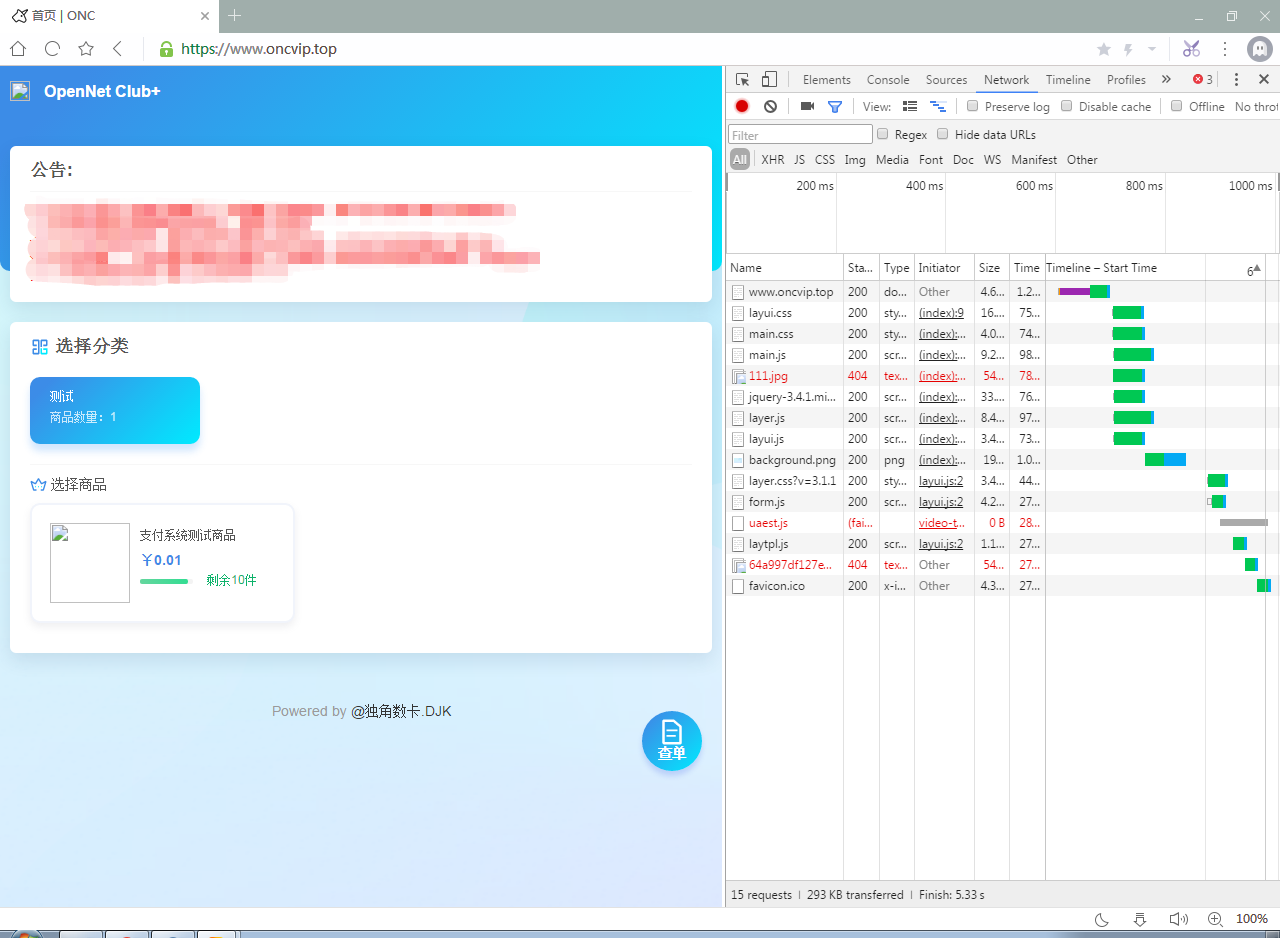This screenshot has height=938, width=1280.
Task: Select the 测试 category card
Action: point(115,410)
